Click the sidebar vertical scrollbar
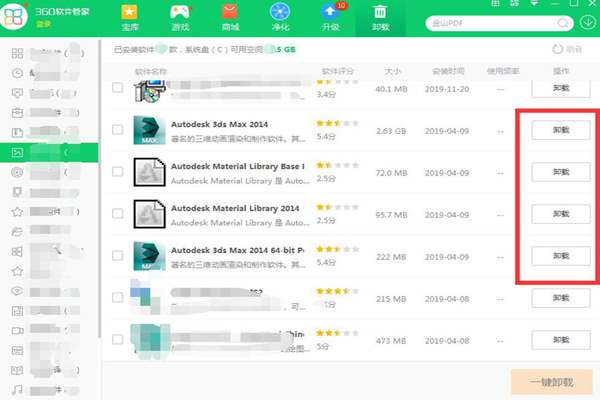This screenshot has height=400, width=600. 99,188
